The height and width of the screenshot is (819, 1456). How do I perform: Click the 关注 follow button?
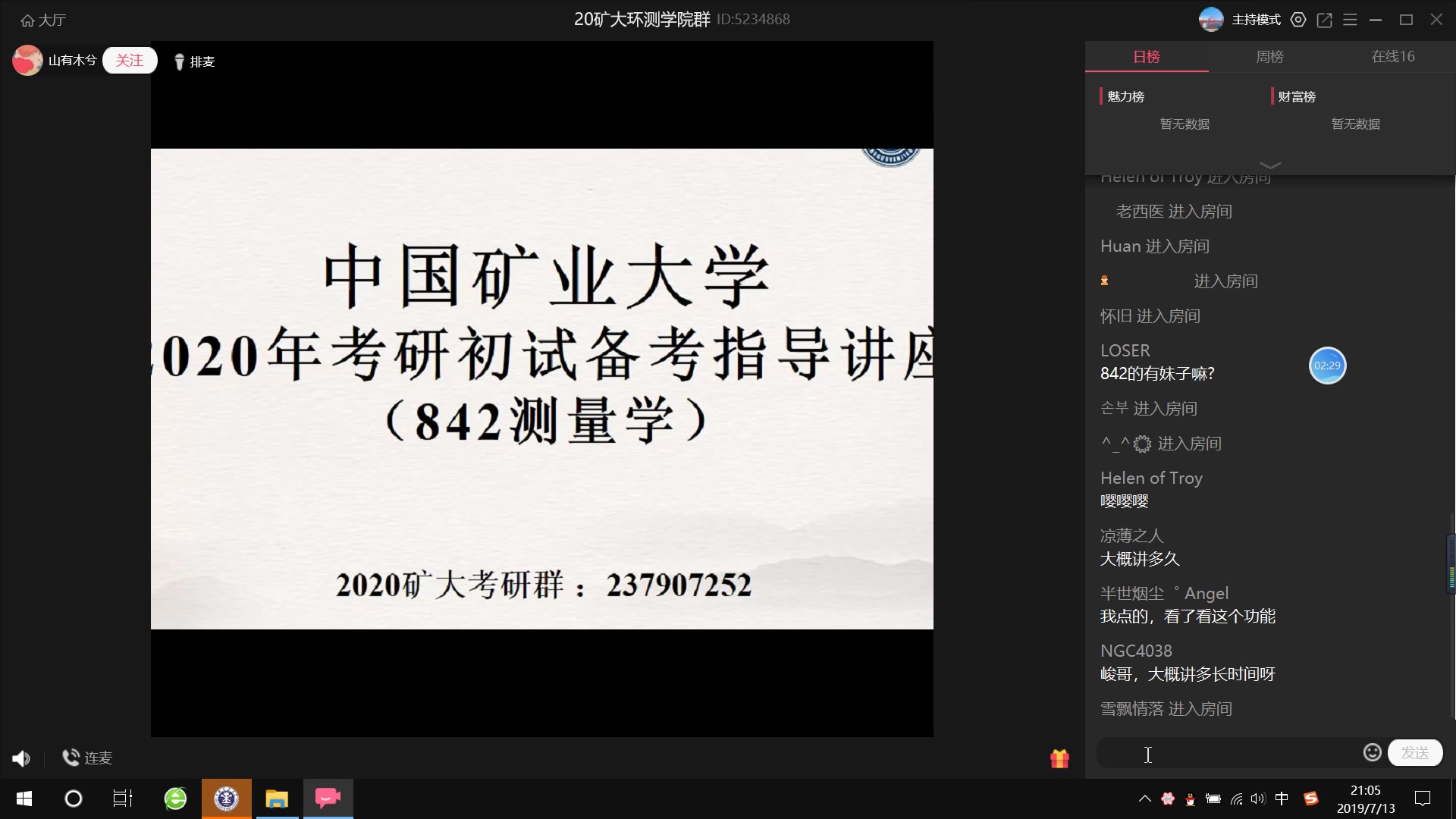(130, 61)
